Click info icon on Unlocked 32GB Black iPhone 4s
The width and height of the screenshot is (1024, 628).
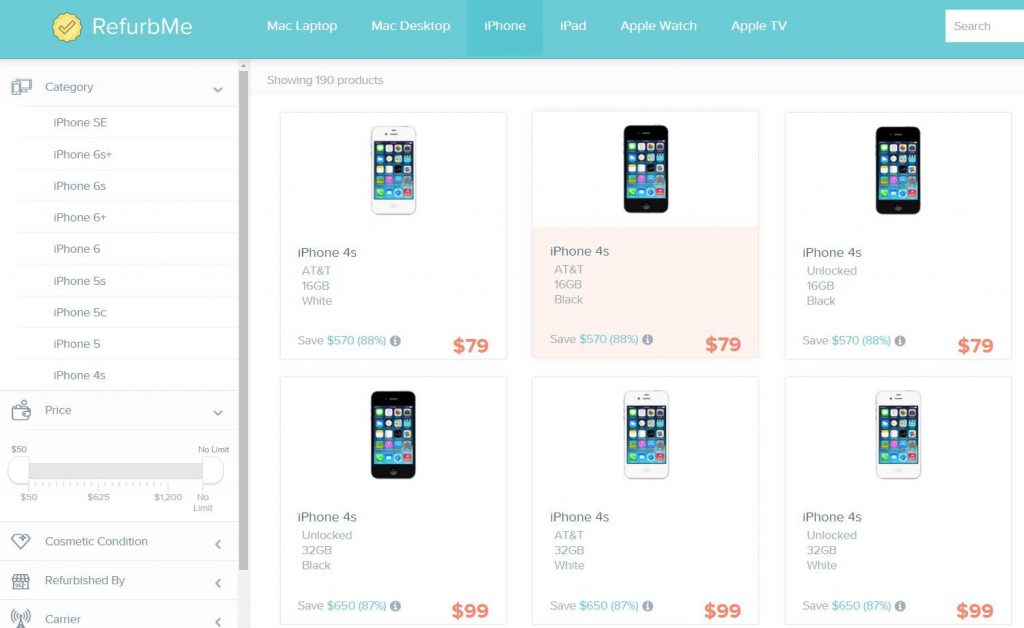tap(395, 606)
